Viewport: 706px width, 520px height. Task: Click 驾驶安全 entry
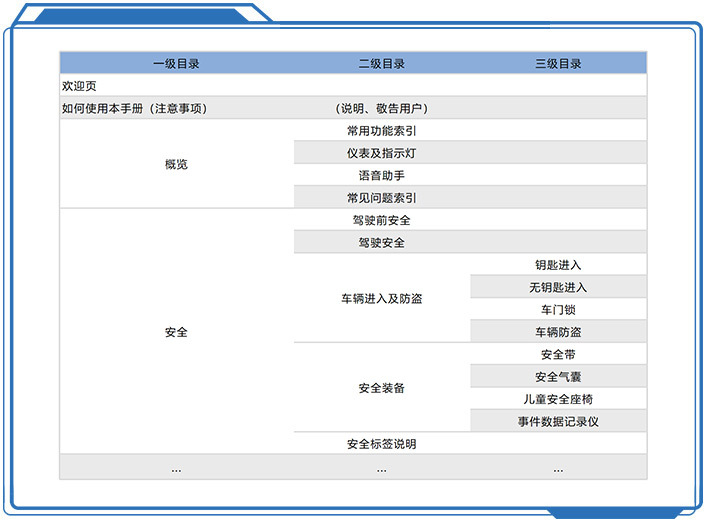click(381, 243)
